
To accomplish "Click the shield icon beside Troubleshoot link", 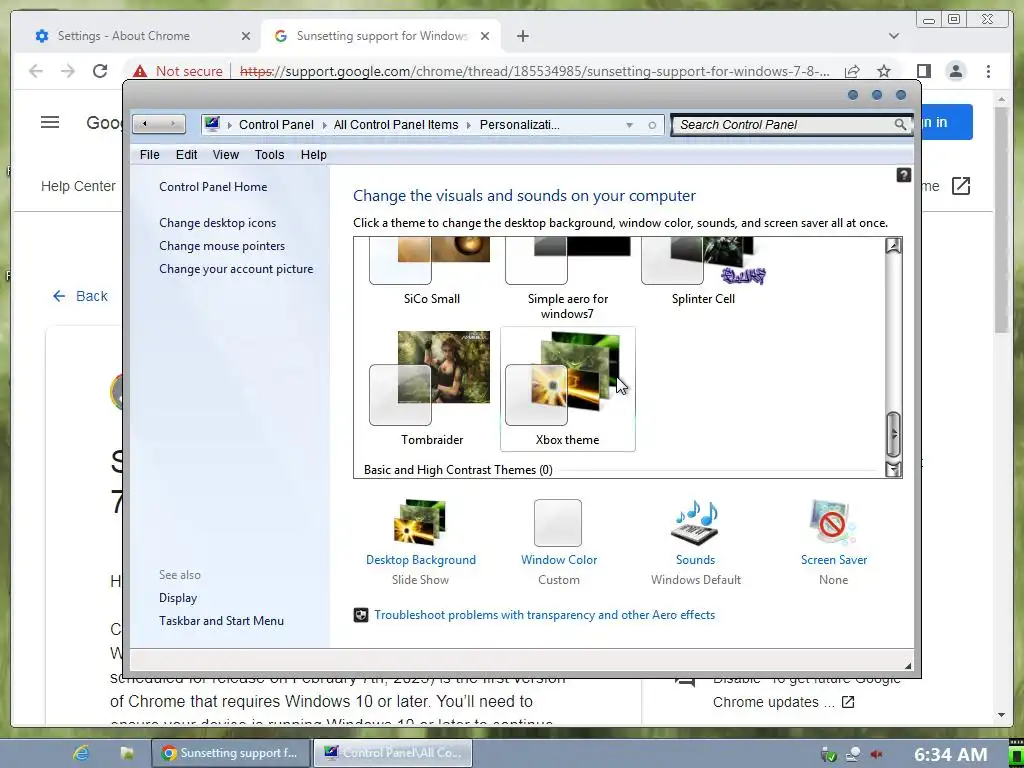I will (360, 615).
